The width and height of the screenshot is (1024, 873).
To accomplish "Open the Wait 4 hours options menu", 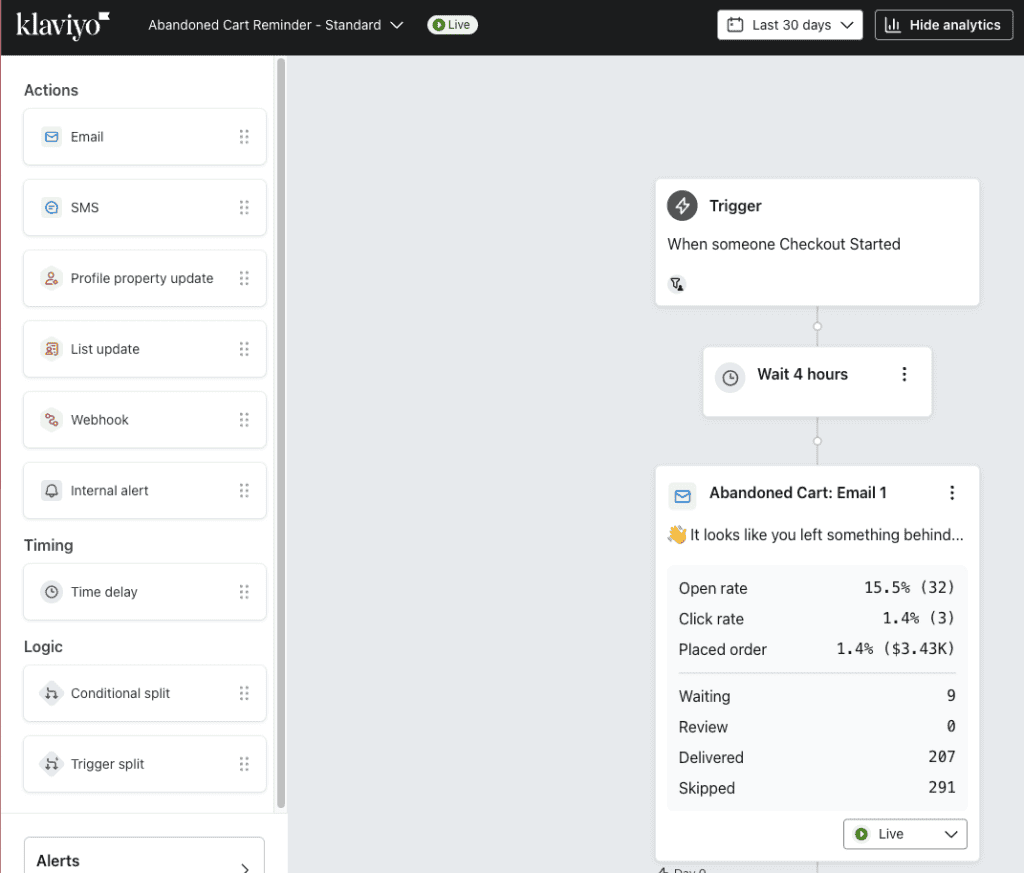I will click(x=904, y=374).
